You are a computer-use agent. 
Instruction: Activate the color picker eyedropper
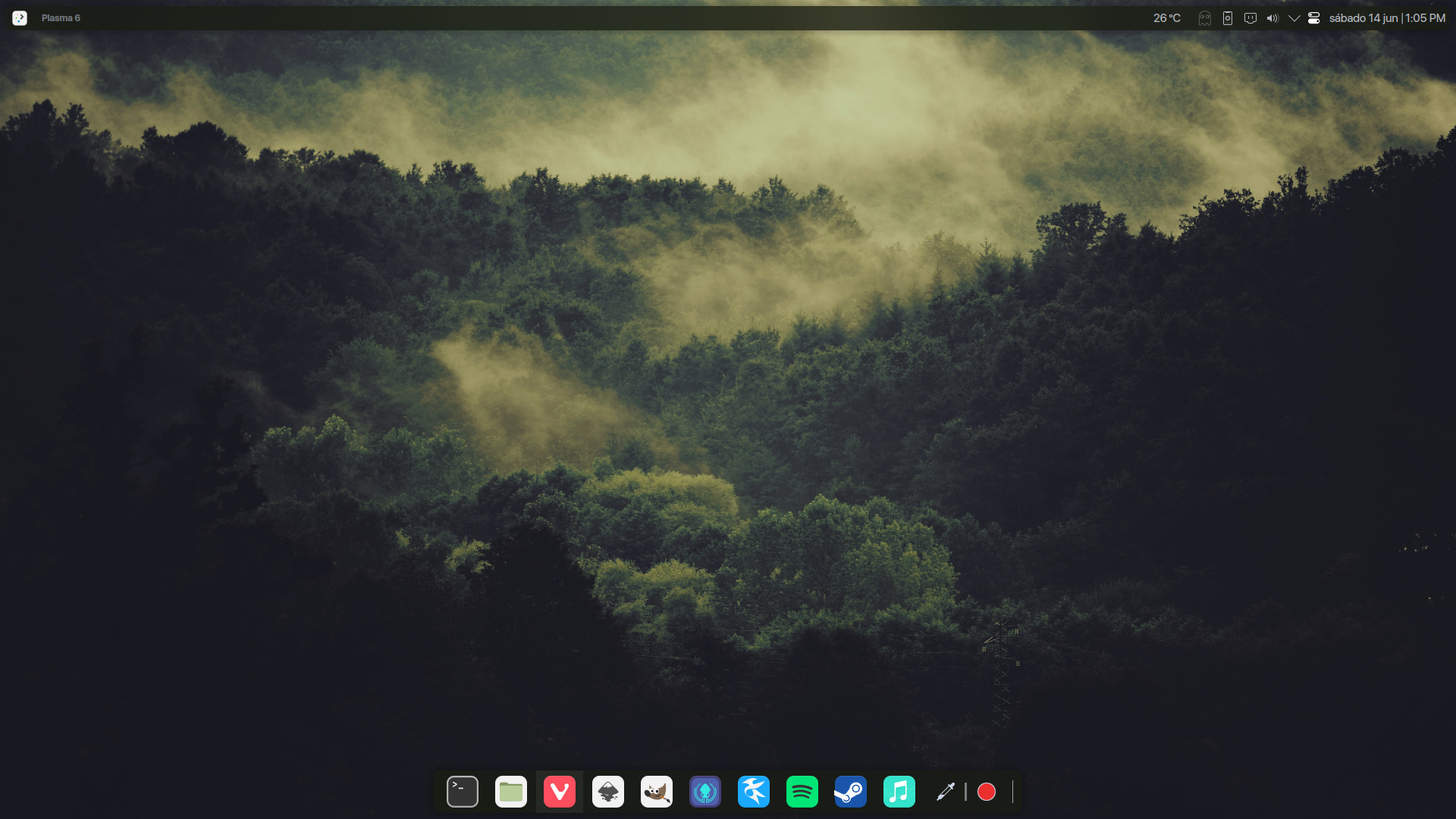[946, 792]
